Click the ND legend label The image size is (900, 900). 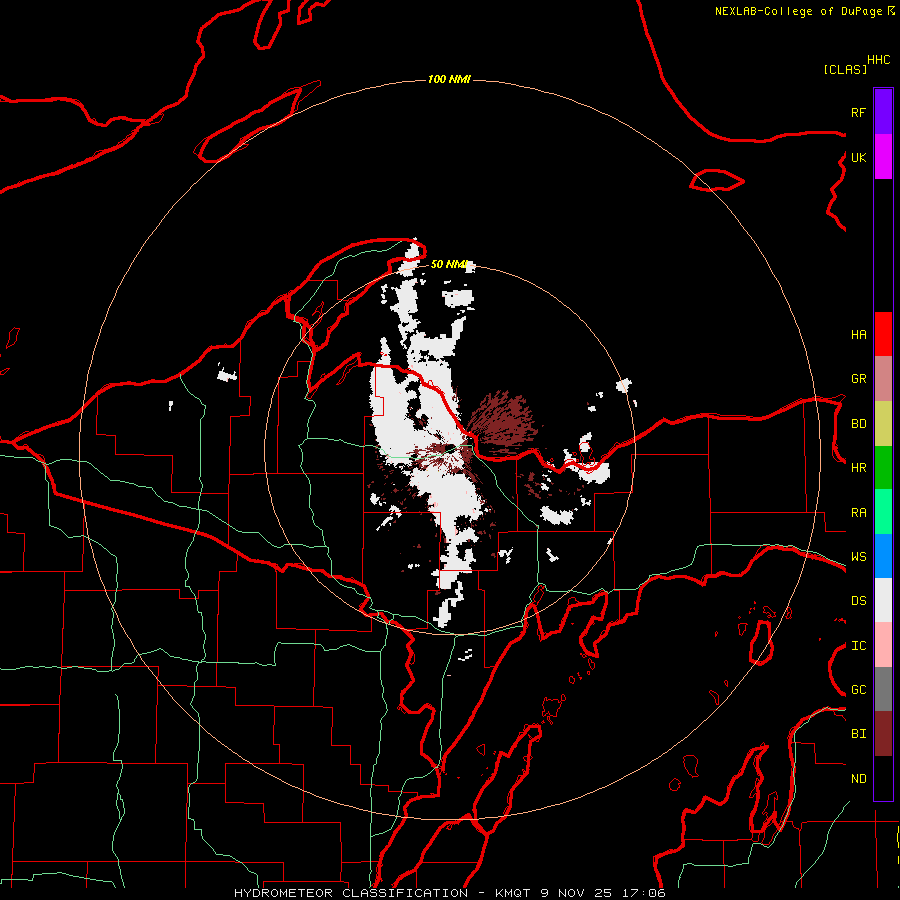[858, 779]
